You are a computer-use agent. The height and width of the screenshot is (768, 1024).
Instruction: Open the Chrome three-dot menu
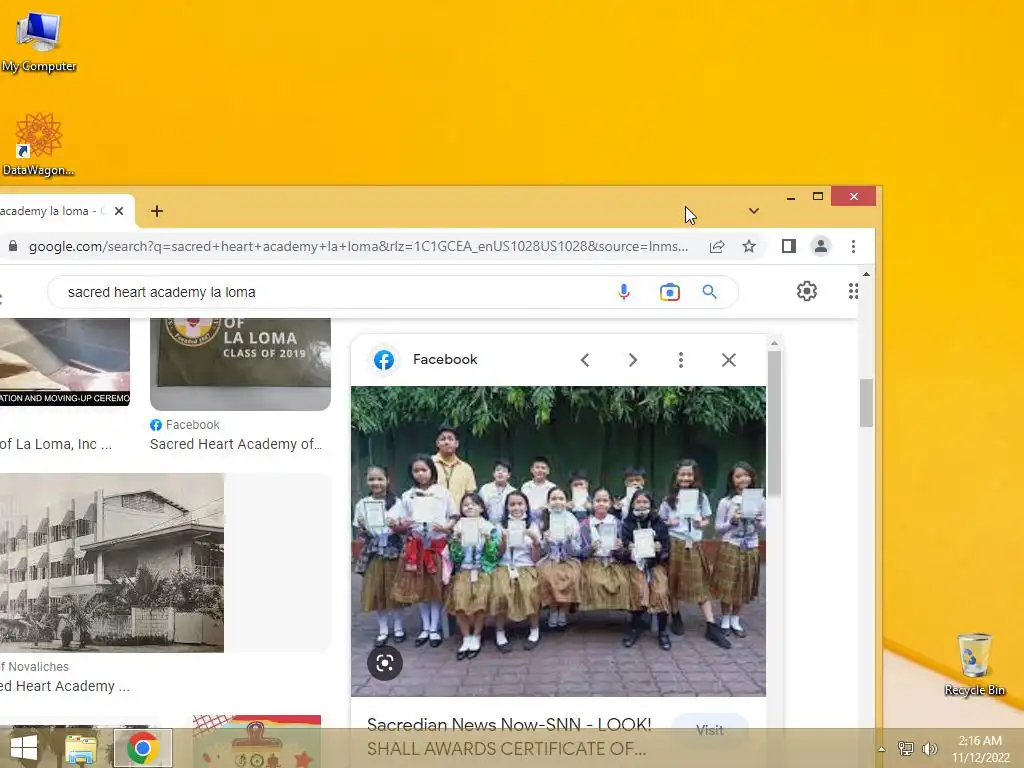(854, 246)
